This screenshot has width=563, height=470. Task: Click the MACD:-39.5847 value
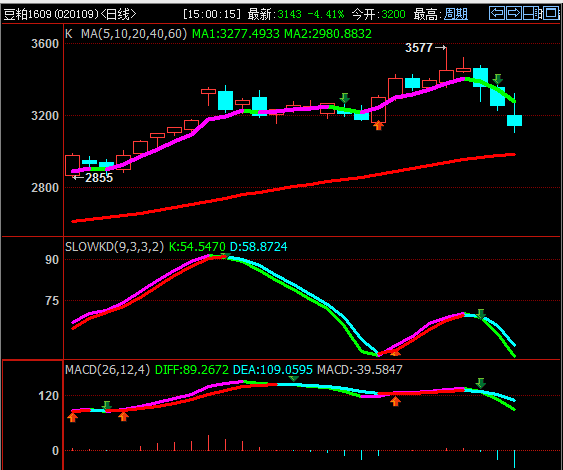click(360, 369)
